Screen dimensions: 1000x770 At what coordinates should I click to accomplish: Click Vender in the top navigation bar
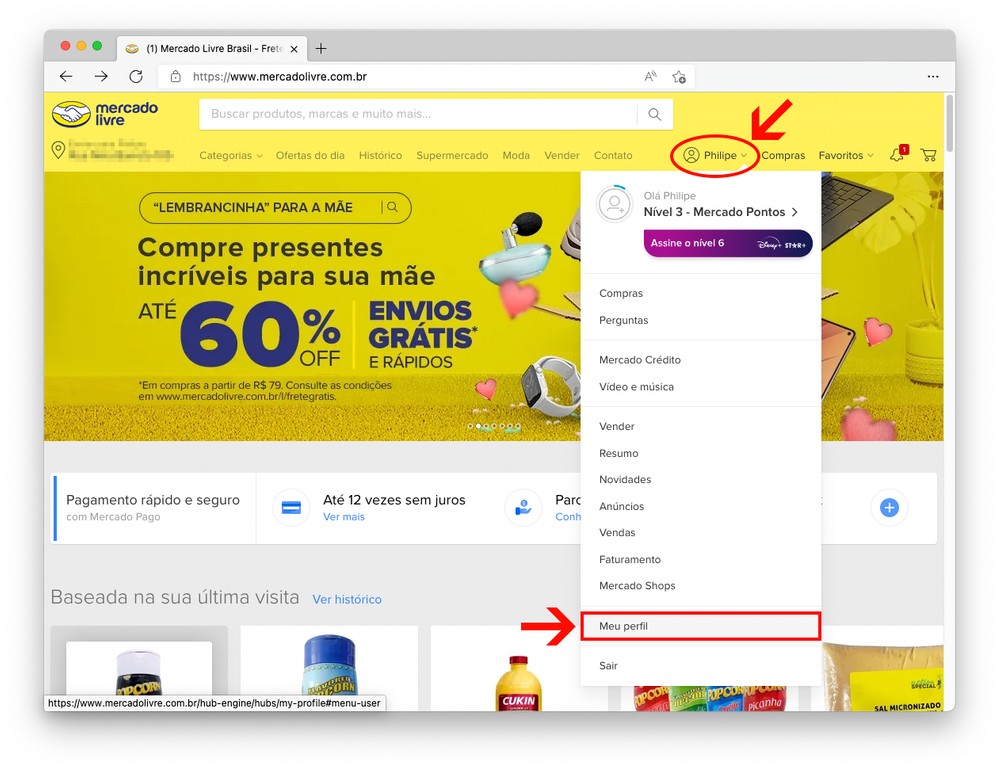click(x=562, y=156)
